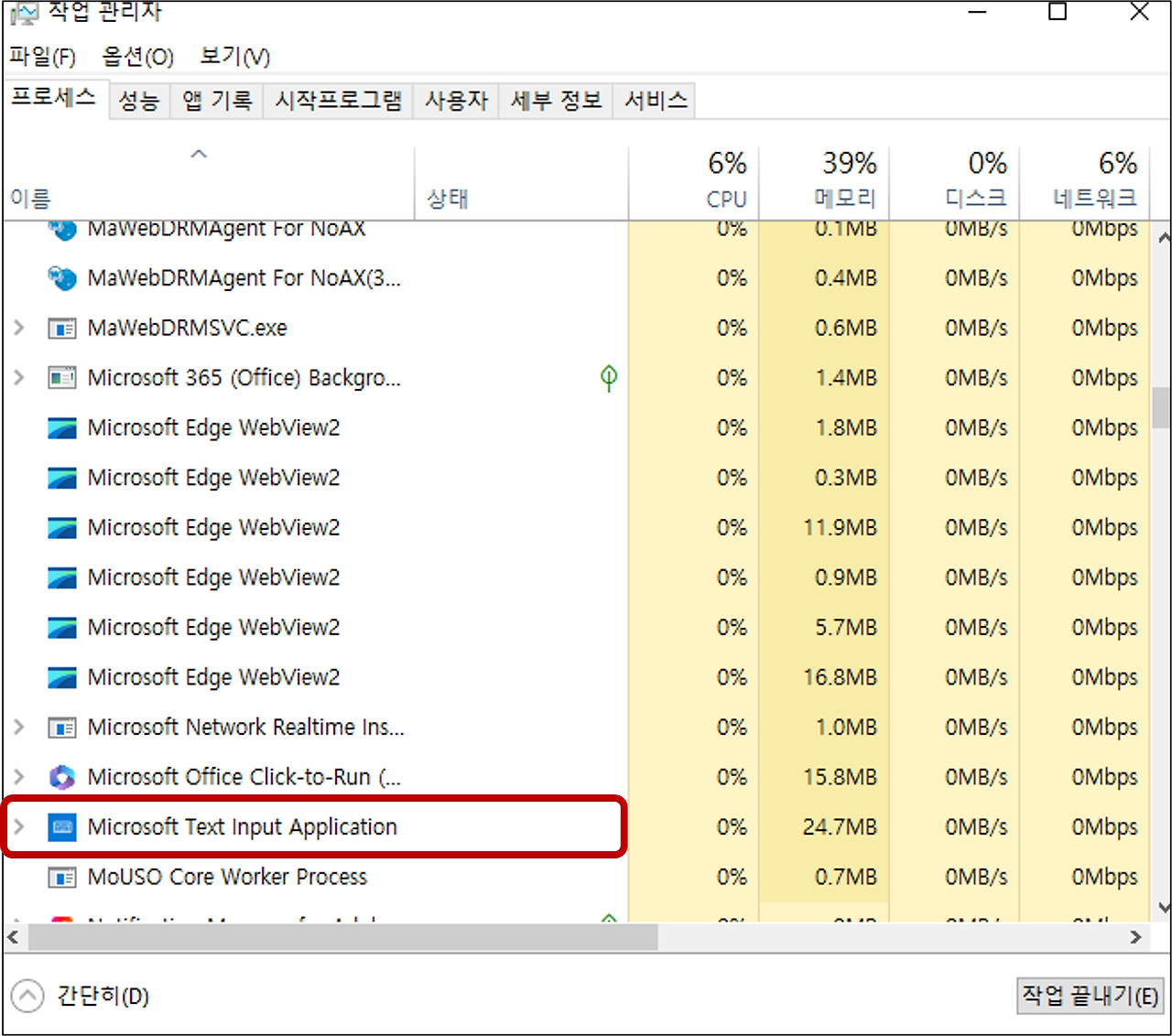1172x1036 pixels.
Task: Select Microsoft Network Realtime Ins... name
Action: (245, 728)
